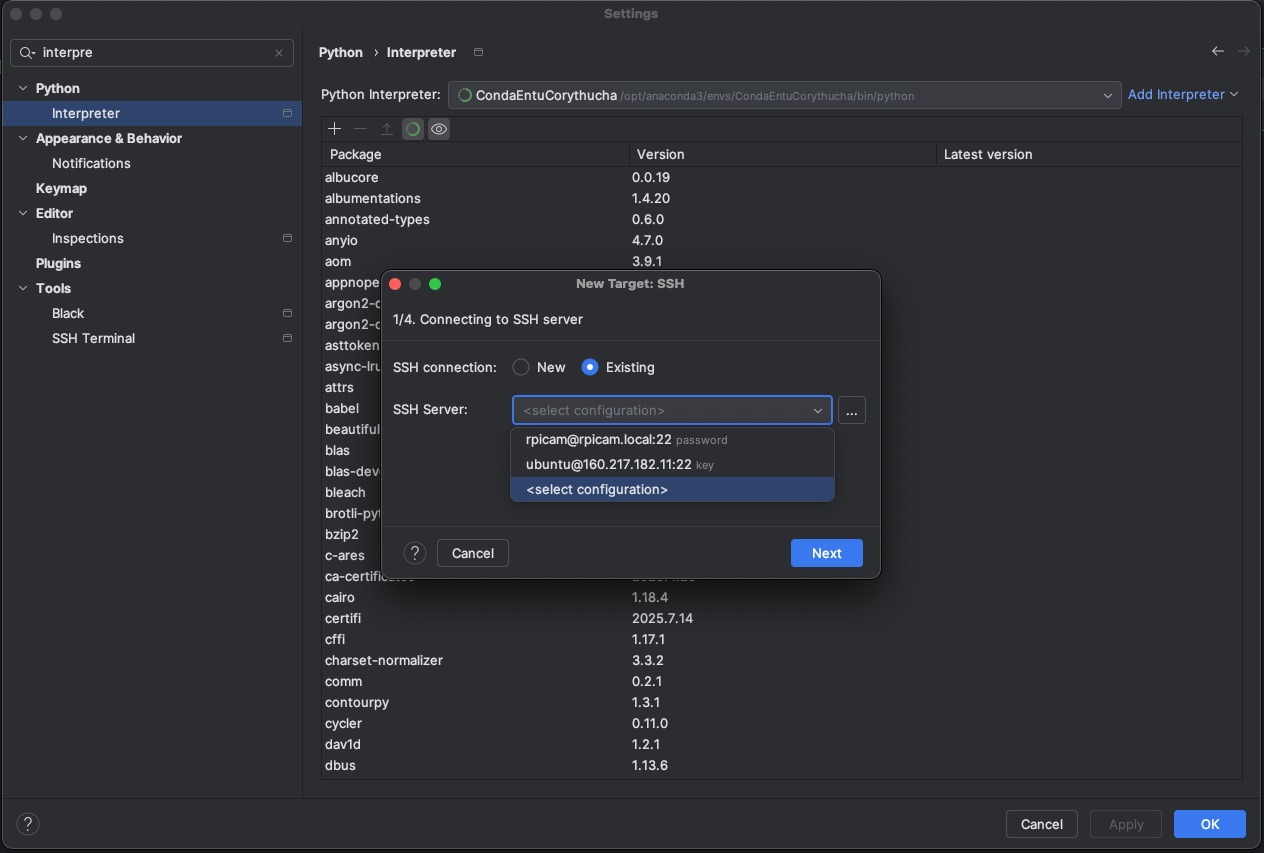
Task: Select the Existing SSH connection radio button
Action: (590, 367)
